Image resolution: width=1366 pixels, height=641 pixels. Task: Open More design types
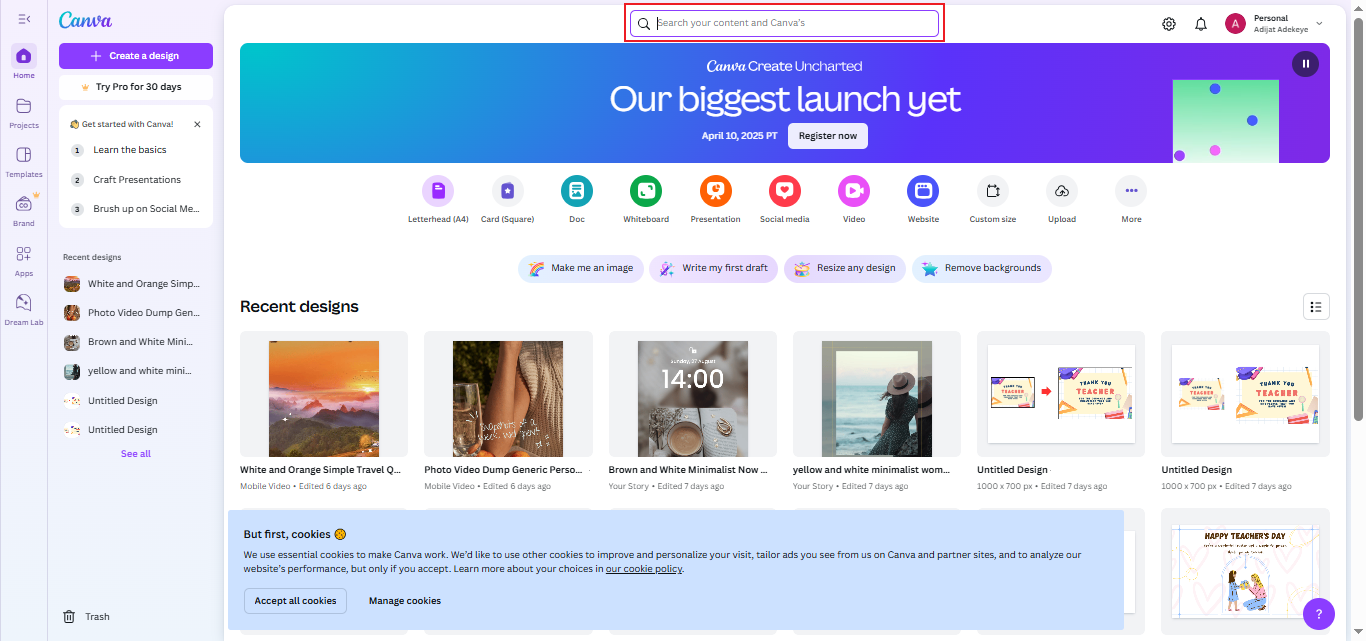pyautogui.click(x=1131, y=200)
